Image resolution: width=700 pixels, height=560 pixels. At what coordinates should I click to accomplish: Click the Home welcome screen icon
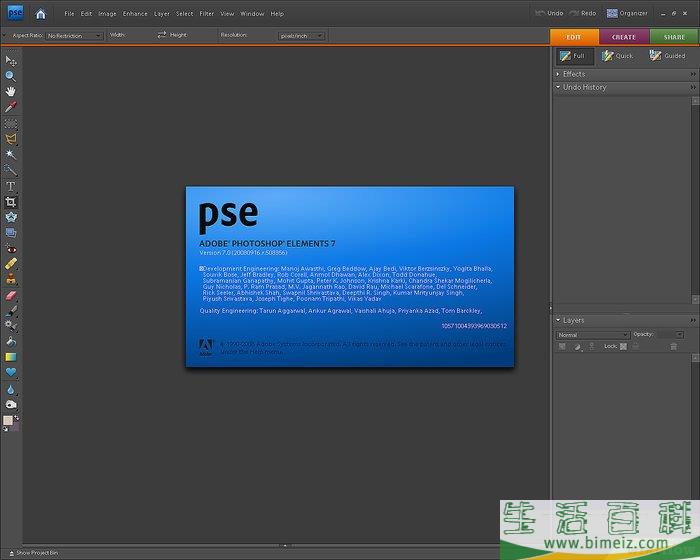point(41,14)
